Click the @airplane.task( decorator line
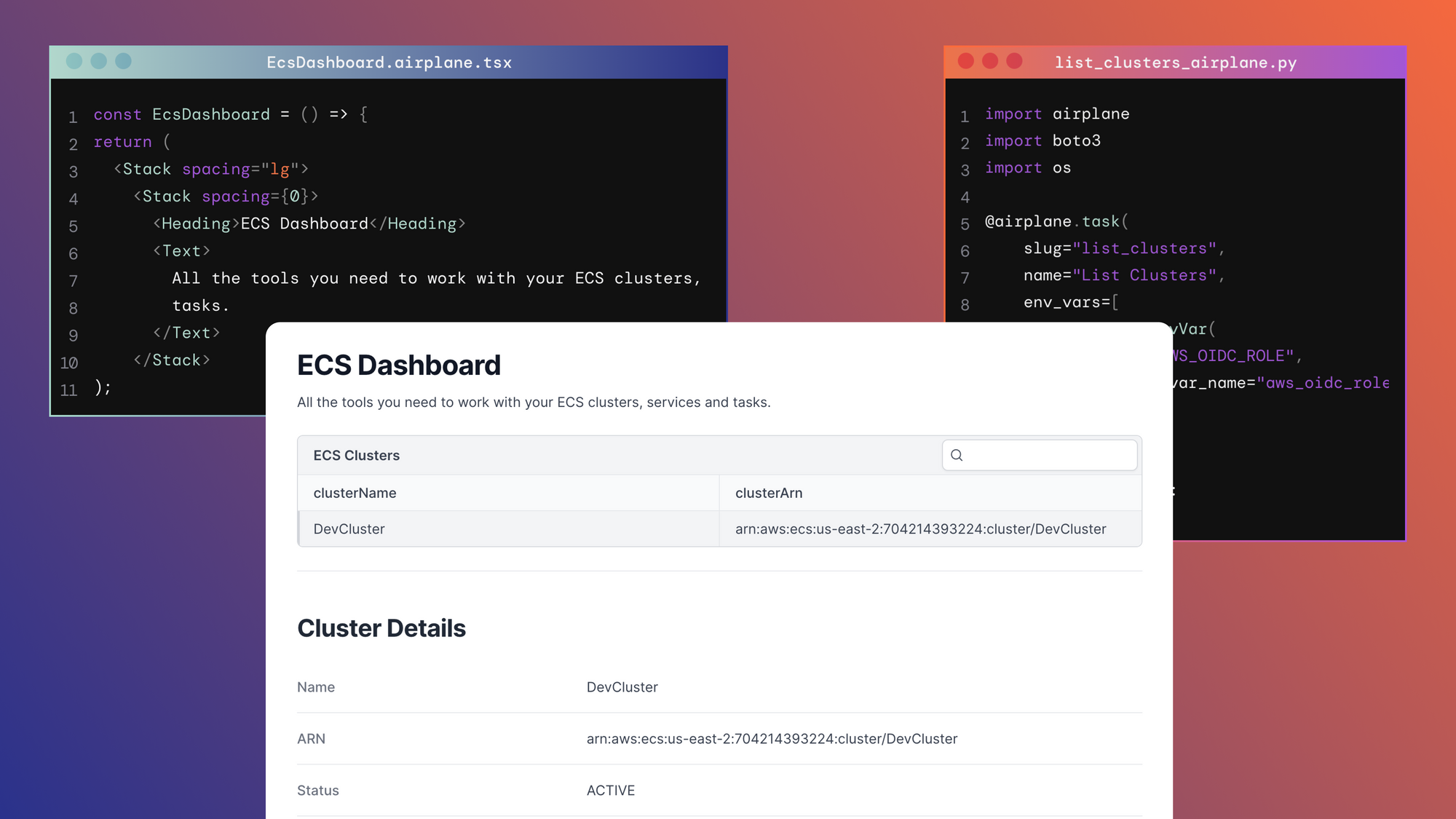1456x819 pixels. [x=1057, y=222]
